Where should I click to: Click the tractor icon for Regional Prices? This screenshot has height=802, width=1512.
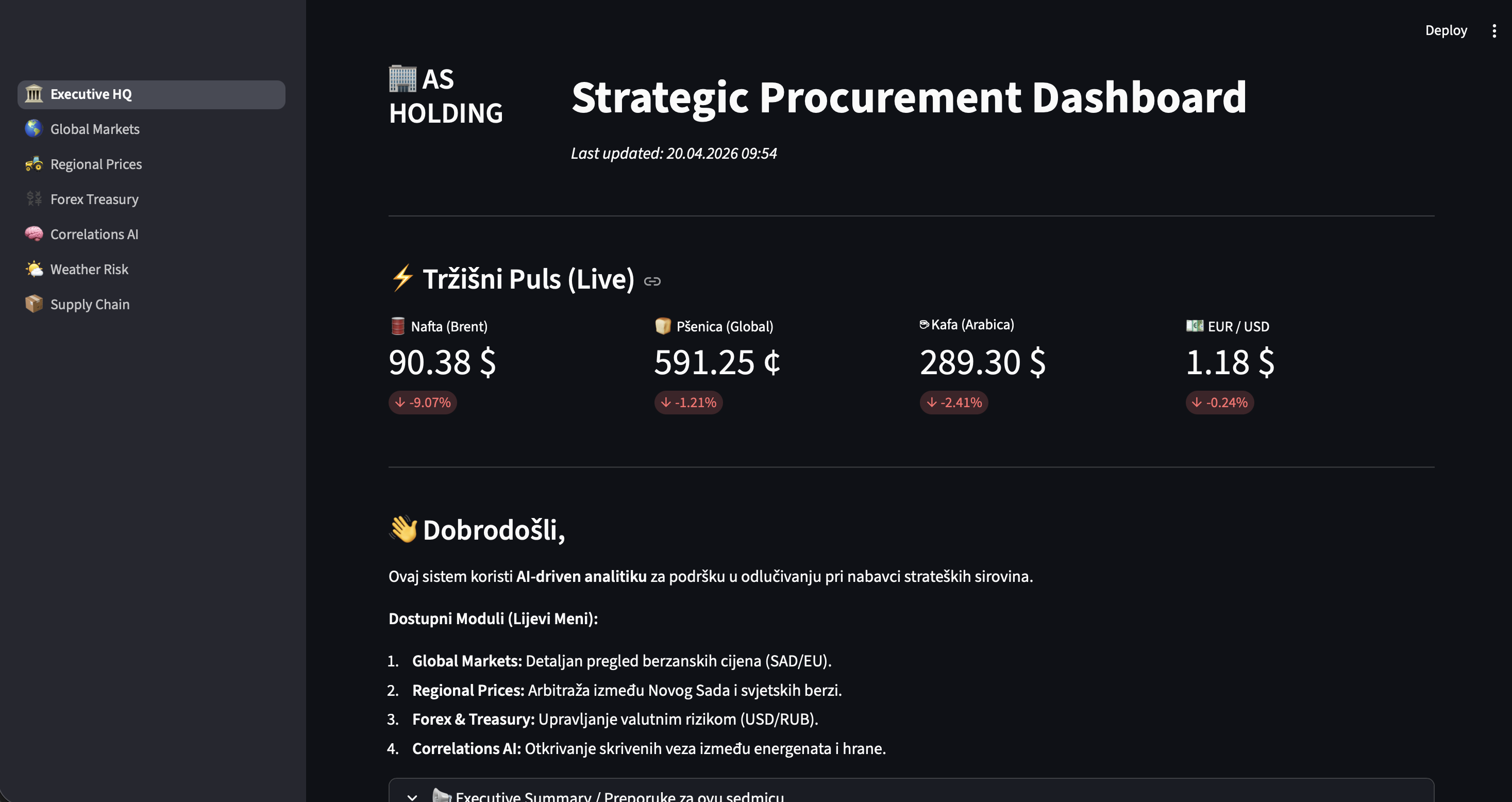click(x=34, y=164)
